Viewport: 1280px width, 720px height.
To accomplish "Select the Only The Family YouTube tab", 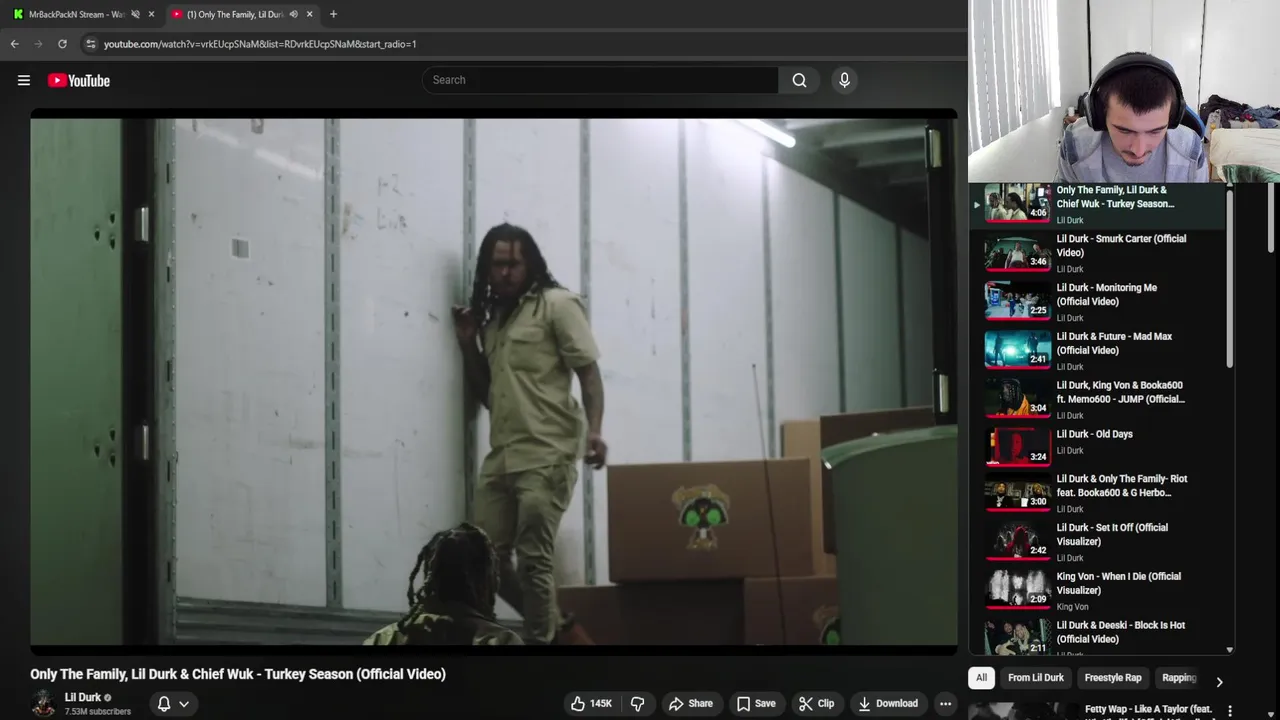I will tap(235, 14).
